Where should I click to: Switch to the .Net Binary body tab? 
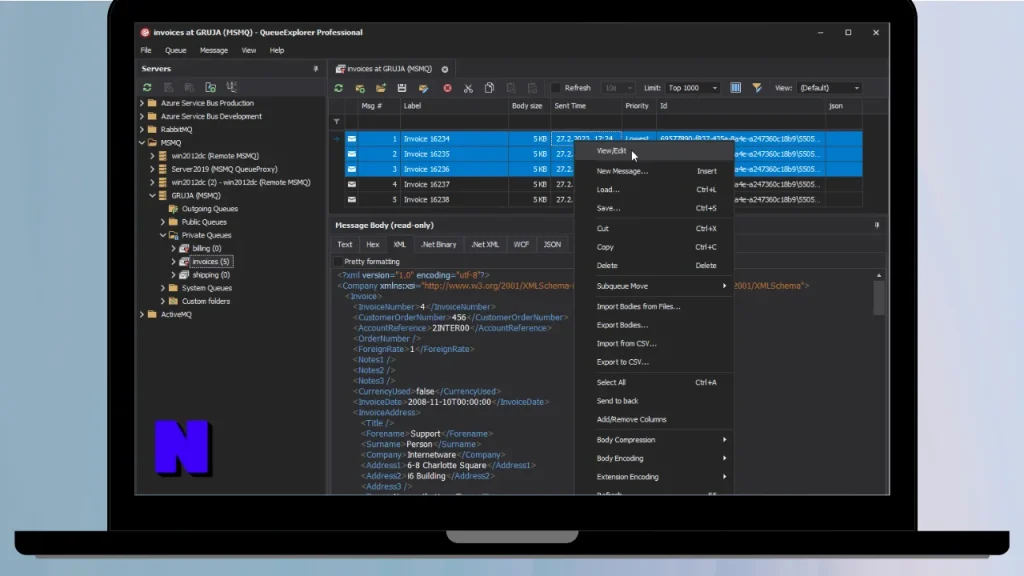(x=439, y=244)
